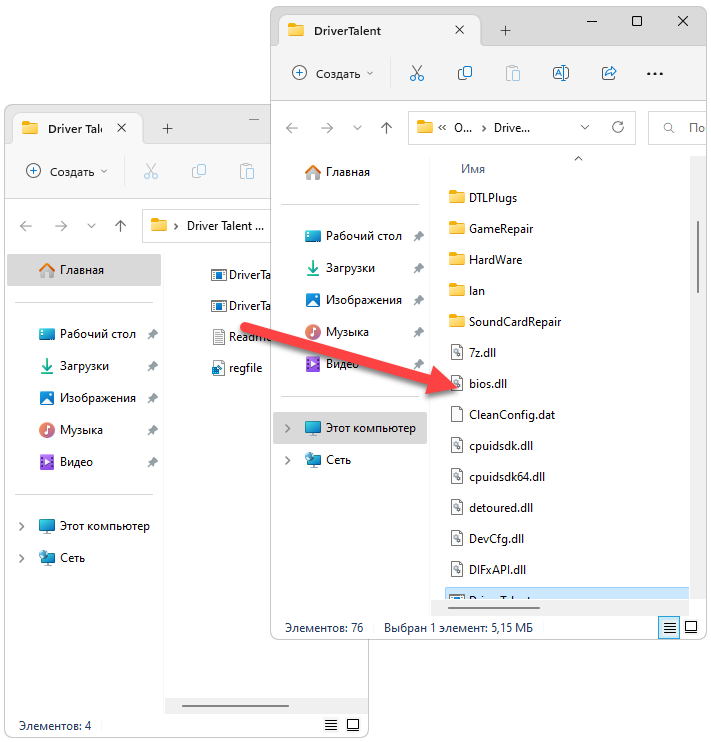Select the detoured.dll file
This screenshot has height=742, width=711.
(x=491, y=508)
